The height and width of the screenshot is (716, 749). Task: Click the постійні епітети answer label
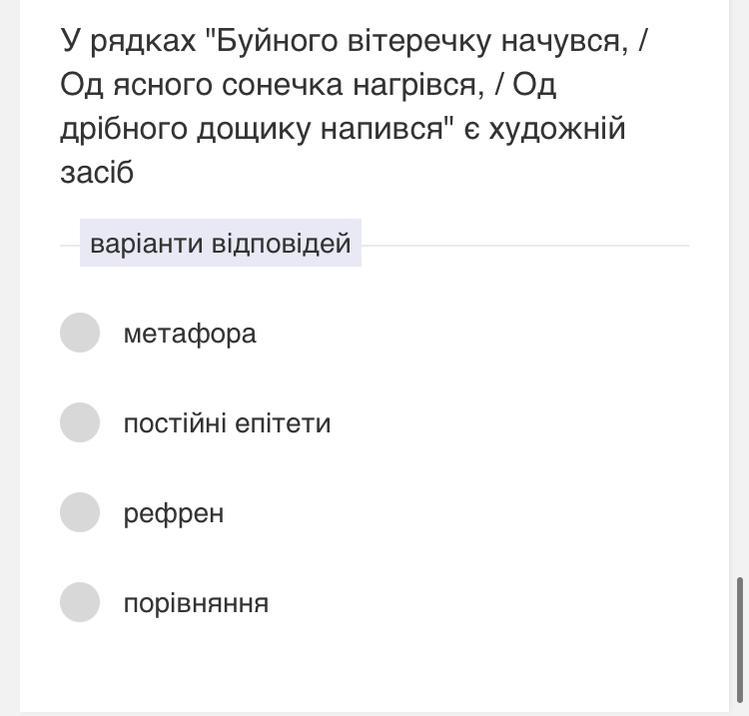tap(227, 423)
